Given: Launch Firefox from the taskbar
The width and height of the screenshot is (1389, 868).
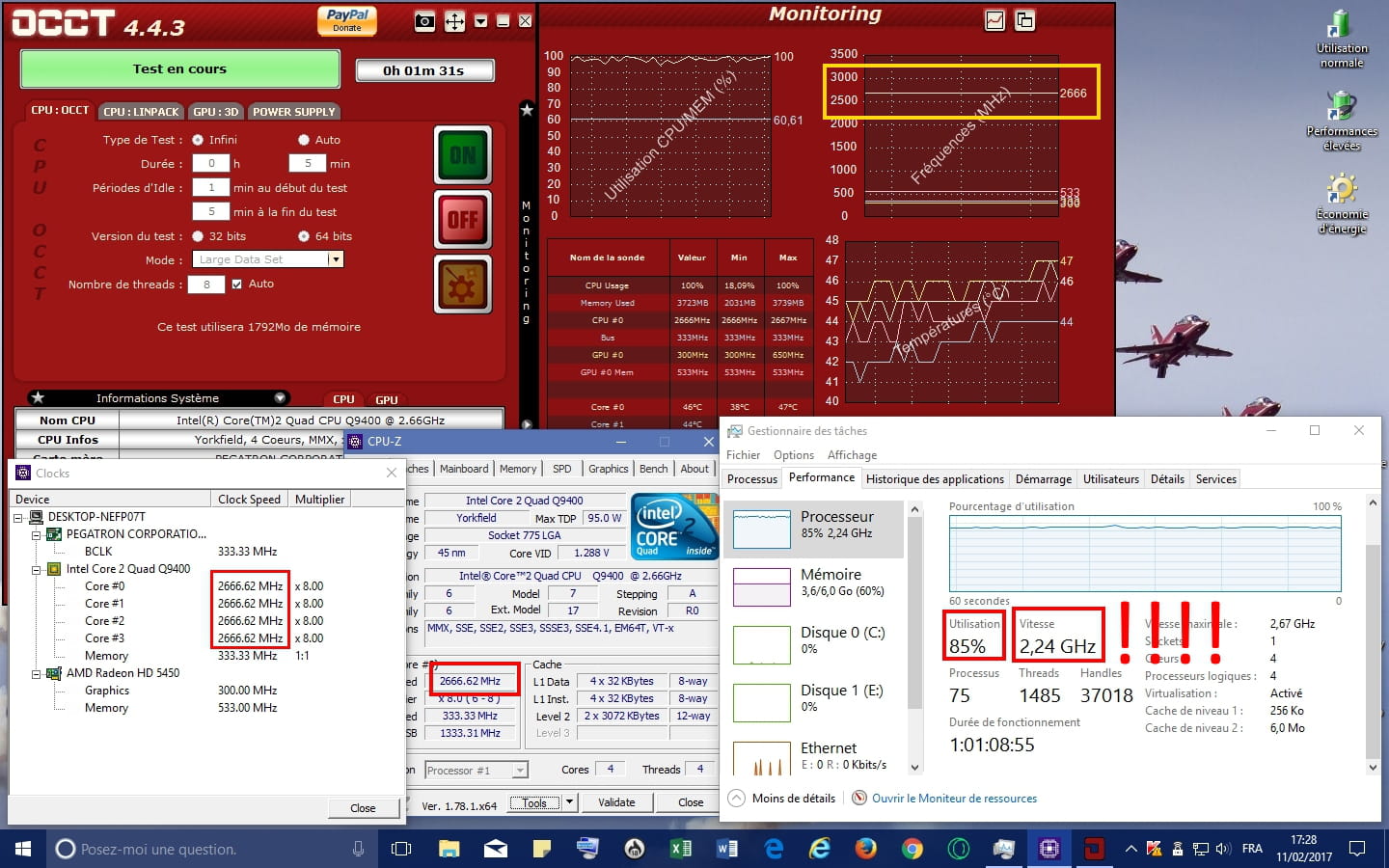Looking at the screenshot, I should point(866,849).
